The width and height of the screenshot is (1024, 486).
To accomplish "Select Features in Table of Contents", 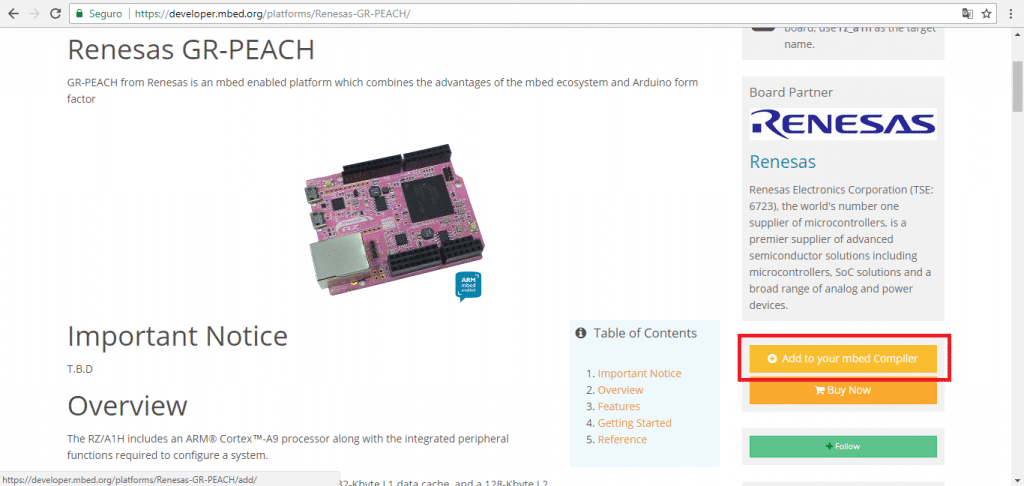I will click(619, 406).
